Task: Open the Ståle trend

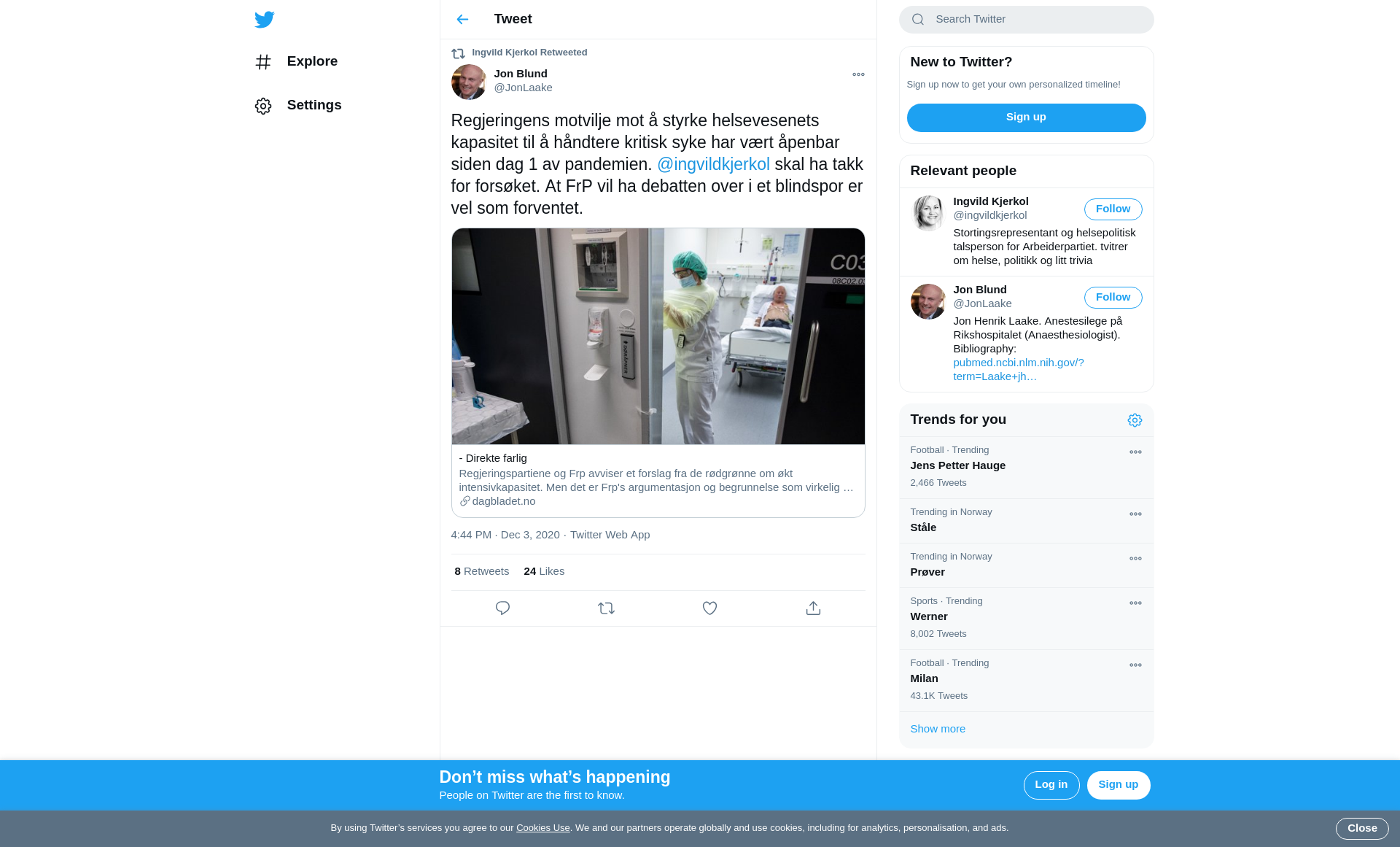Action: tap(1026, 521)
